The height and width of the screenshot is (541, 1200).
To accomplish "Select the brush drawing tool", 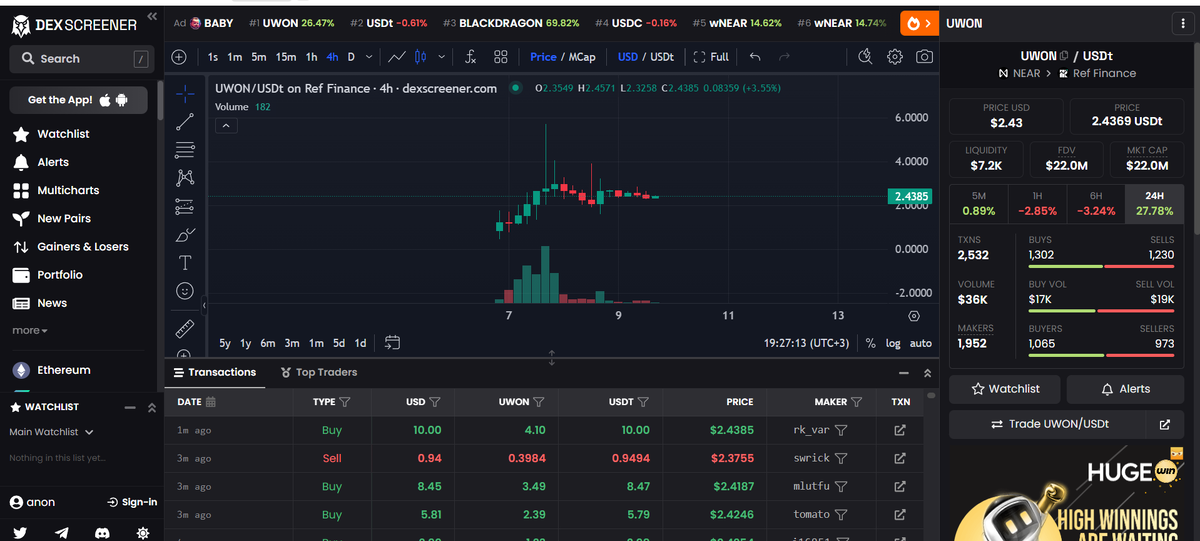I will click(x=185, y=235).
